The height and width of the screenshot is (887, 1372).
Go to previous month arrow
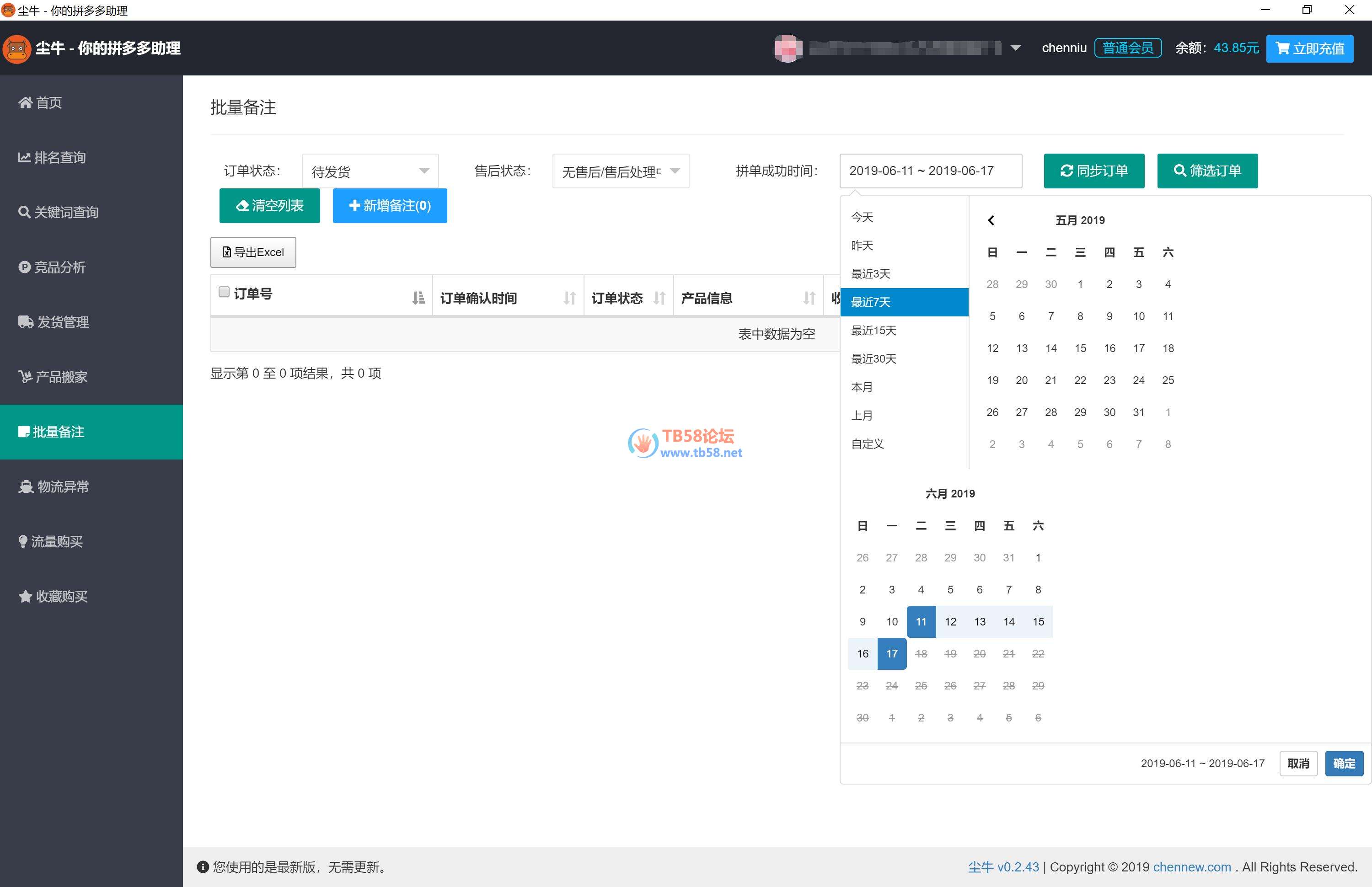991,220
